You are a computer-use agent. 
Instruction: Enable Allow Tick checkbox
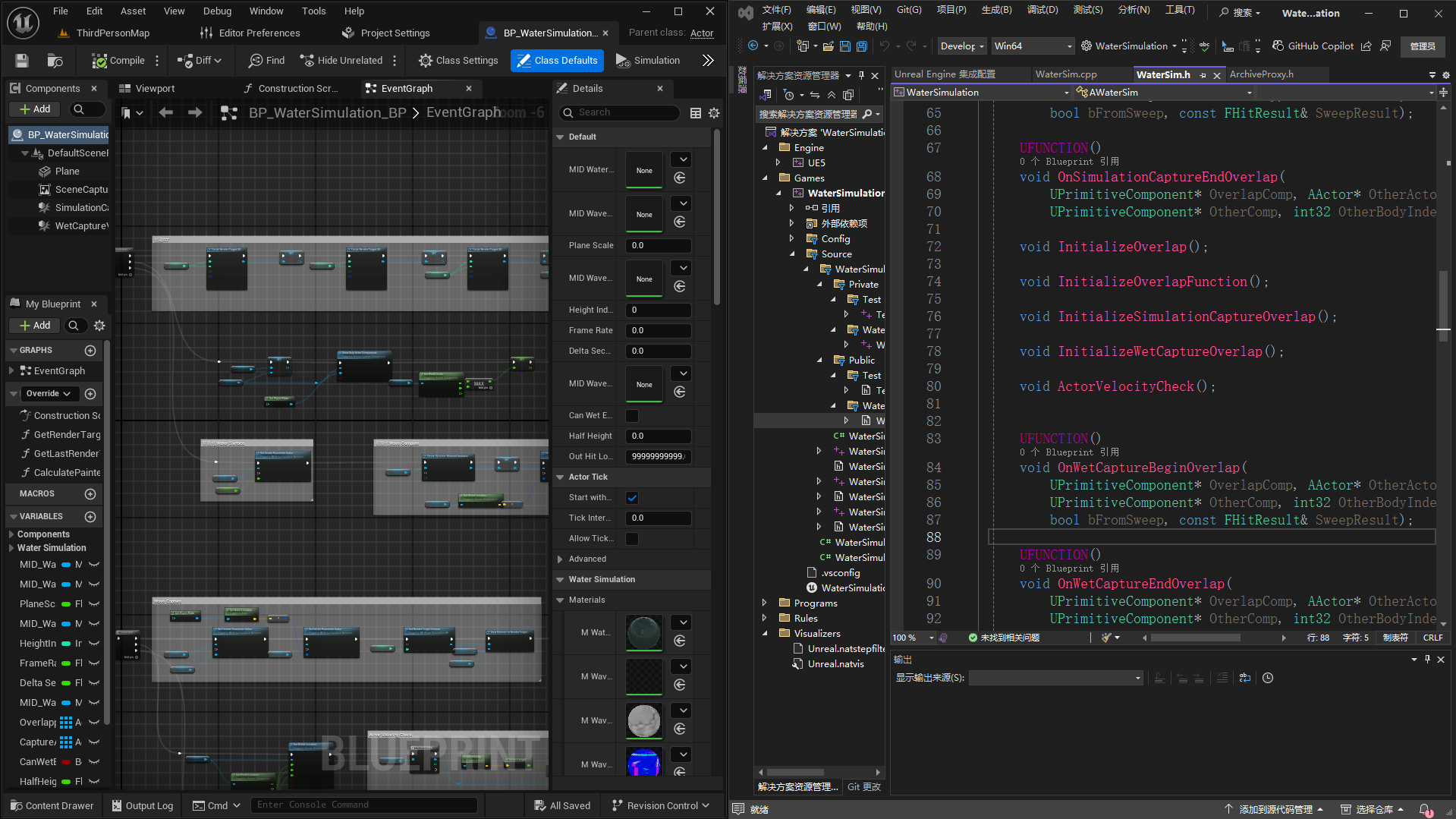coord(632,539)
